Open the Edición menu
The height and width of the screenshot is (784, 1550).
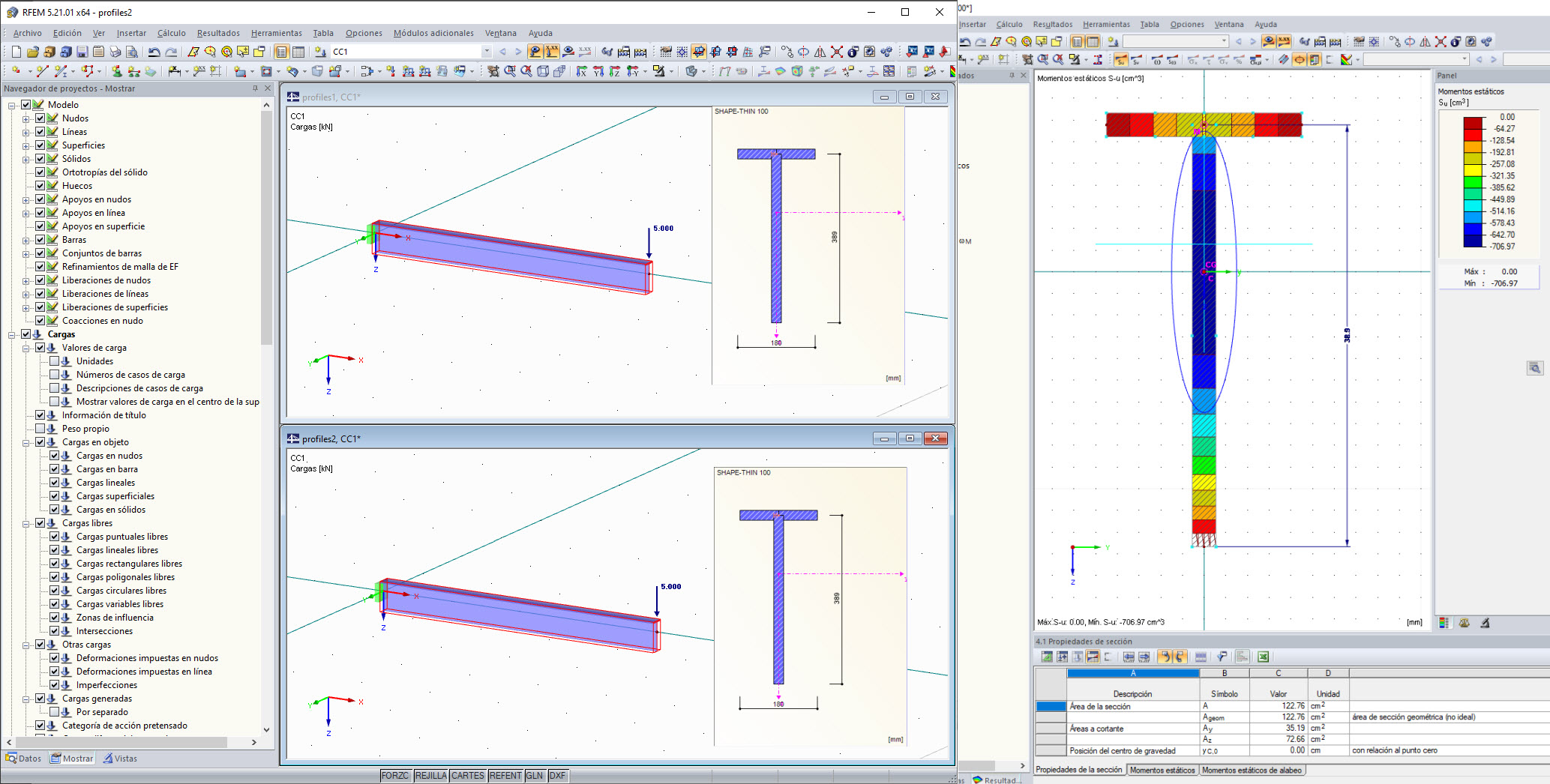(67, 33)
